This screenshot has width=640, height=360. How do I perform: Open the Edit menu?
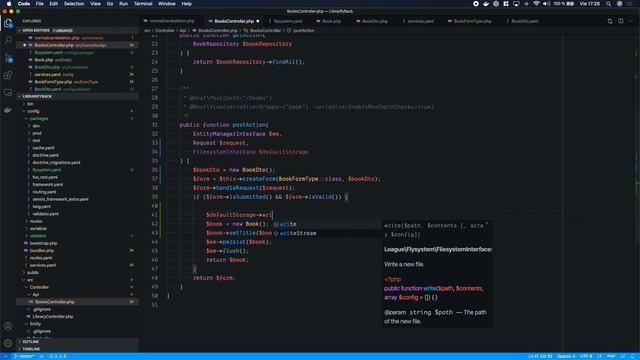click(x=53, y=4)
